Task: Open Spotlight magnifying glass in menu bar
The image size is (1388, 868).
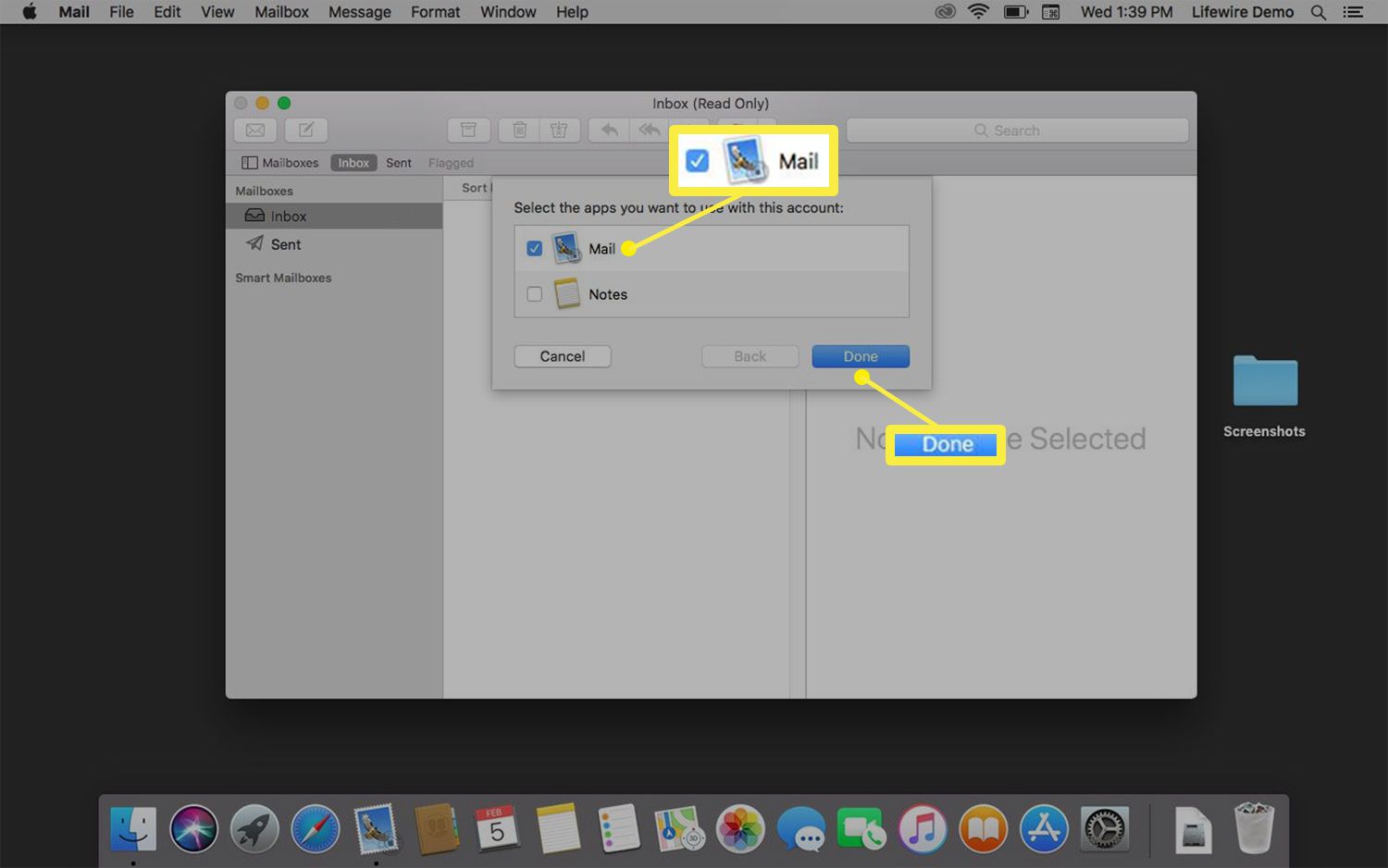Action: click(1319, 12)
